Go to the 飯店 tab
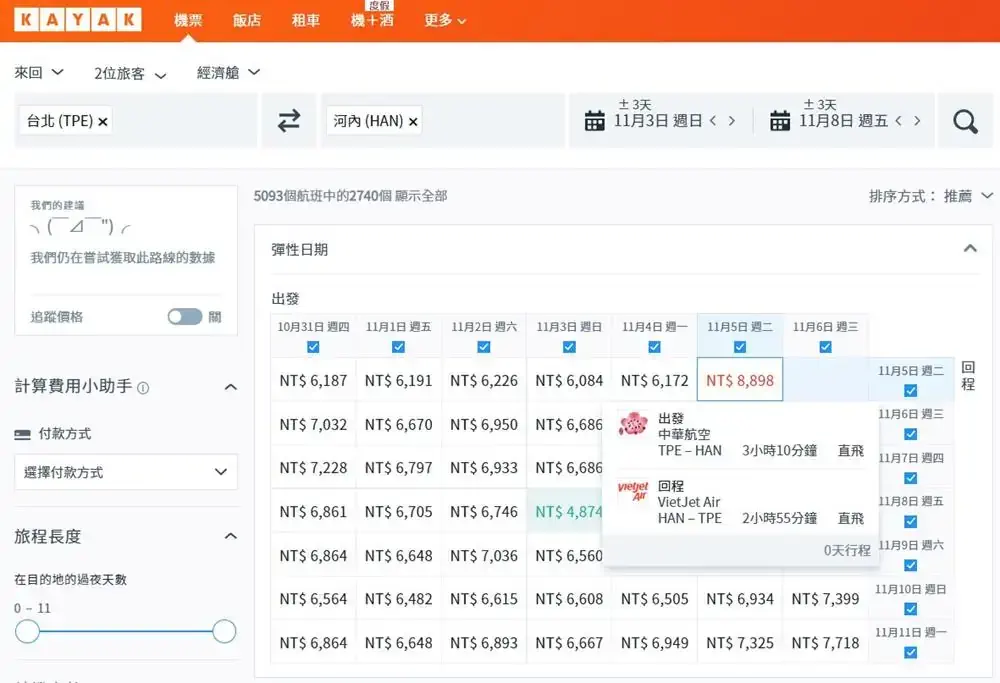1000x683 pixels. pos(247,20)
